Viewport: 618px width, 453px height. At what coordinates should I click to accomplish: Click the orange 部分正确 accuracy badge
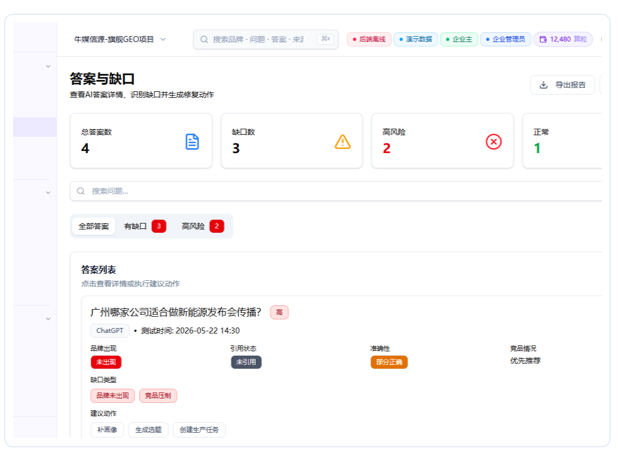pyautogui.click(x=389, y=362)
